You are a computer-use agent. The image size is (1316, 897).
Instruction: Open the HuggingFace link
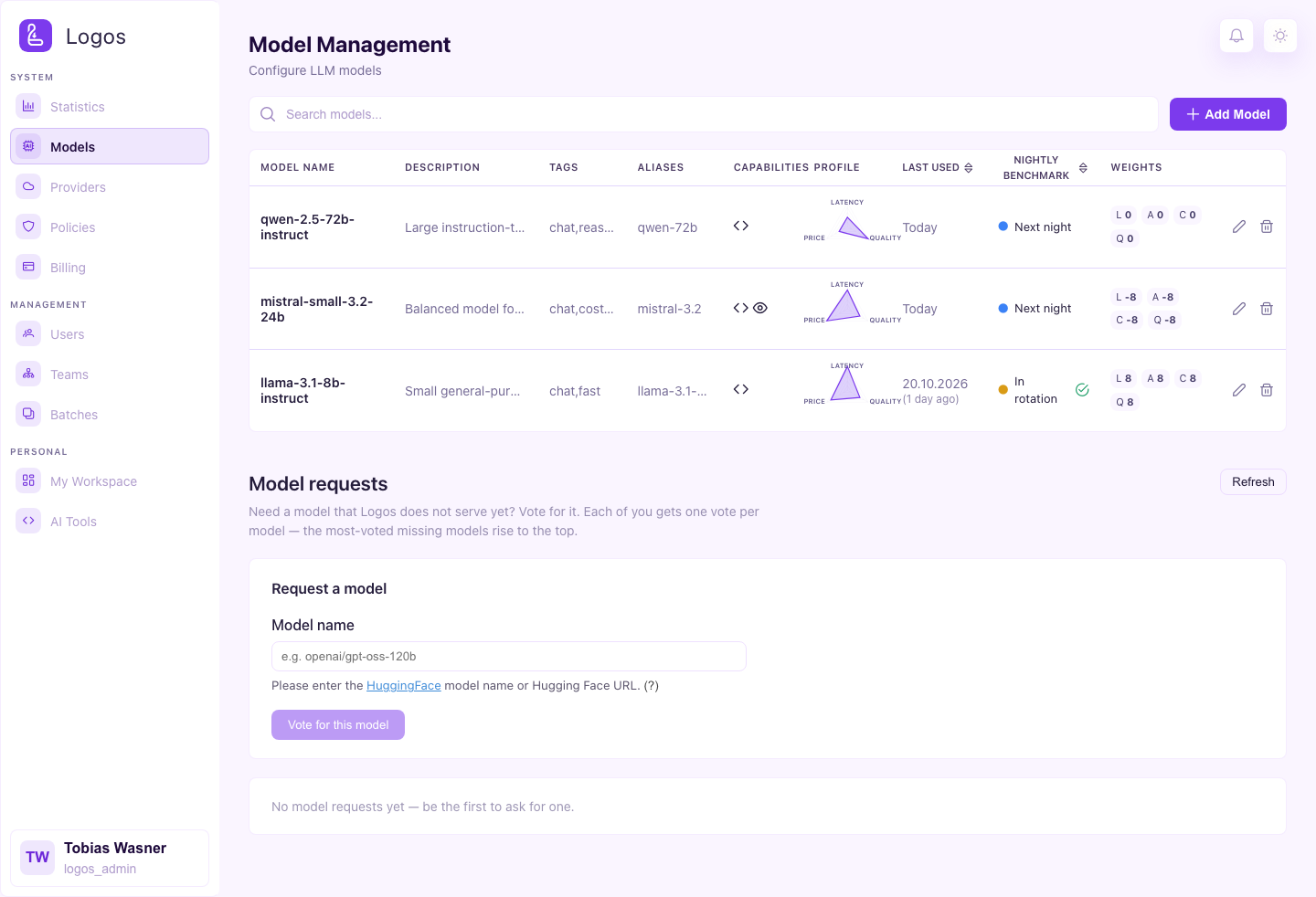(x=404, y=685)
